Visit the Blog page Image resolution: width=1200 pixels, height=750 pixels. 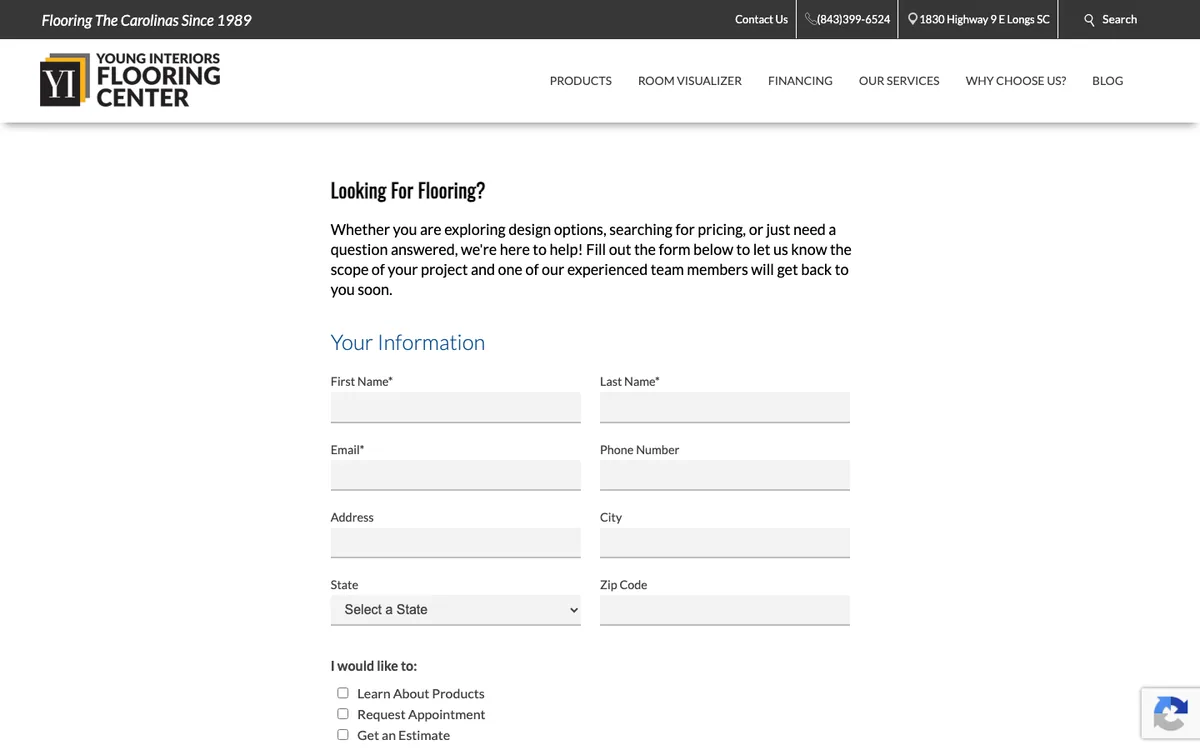click(x=1108, y=81)
